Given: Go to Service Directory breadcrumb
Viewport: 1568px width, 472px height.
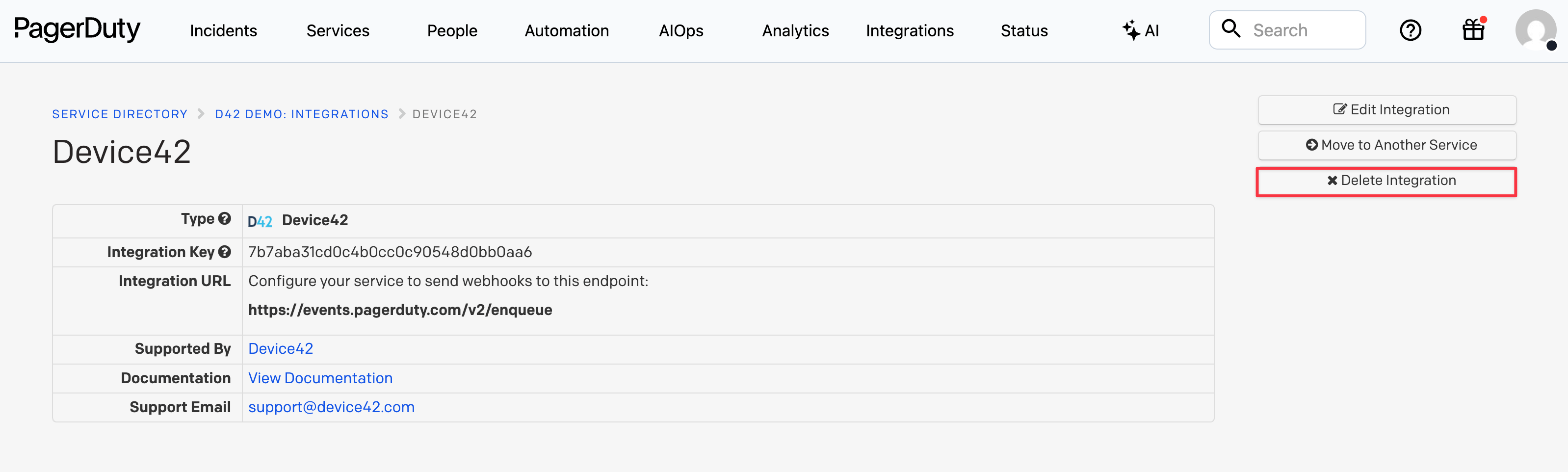Looking at the screenshot, I should coord(120,114).
